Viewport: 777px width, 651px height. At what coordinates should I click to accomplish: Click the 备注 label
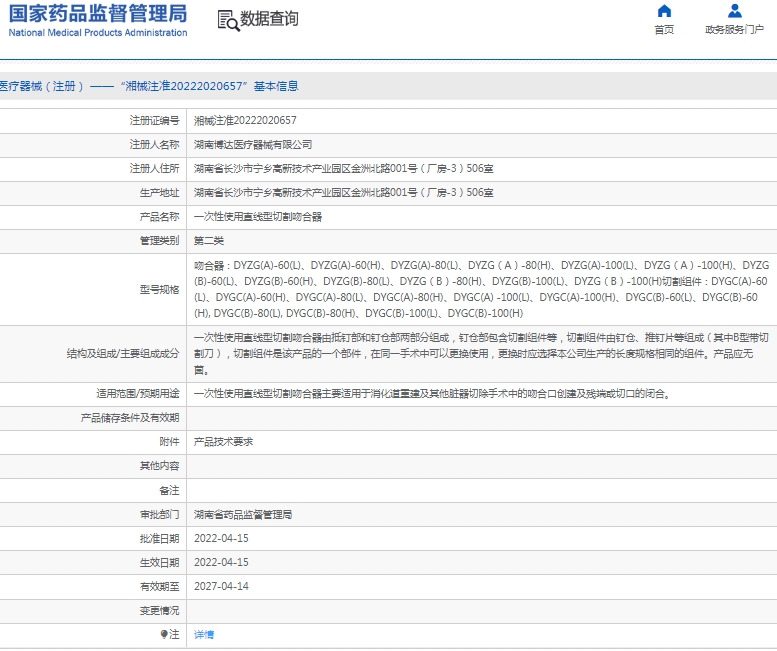pos(169,490)
